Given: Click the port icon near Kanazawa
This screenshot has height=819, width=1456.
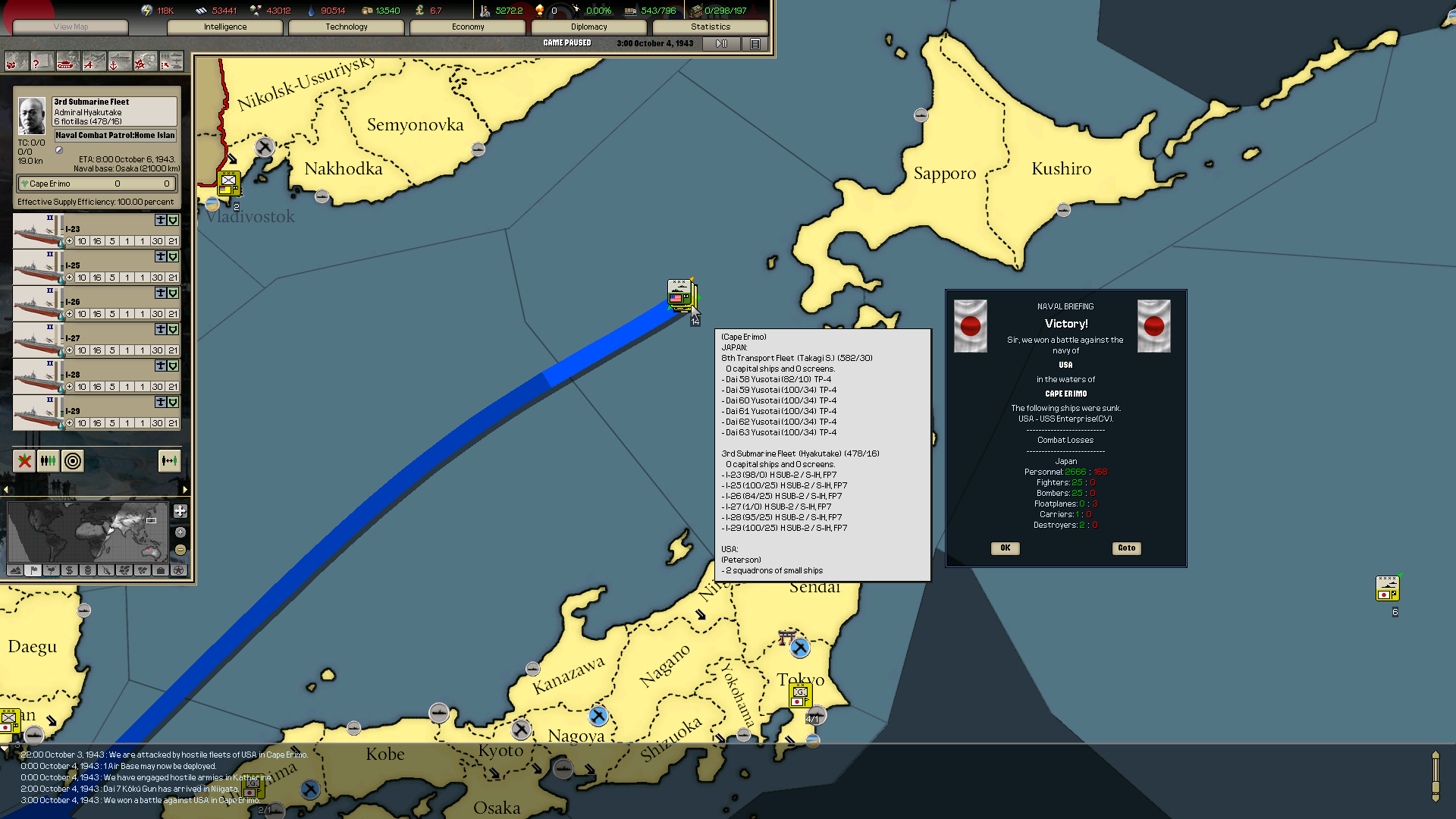Looking at the screenshot, I should pyautogui.click(x=532, y=669).
